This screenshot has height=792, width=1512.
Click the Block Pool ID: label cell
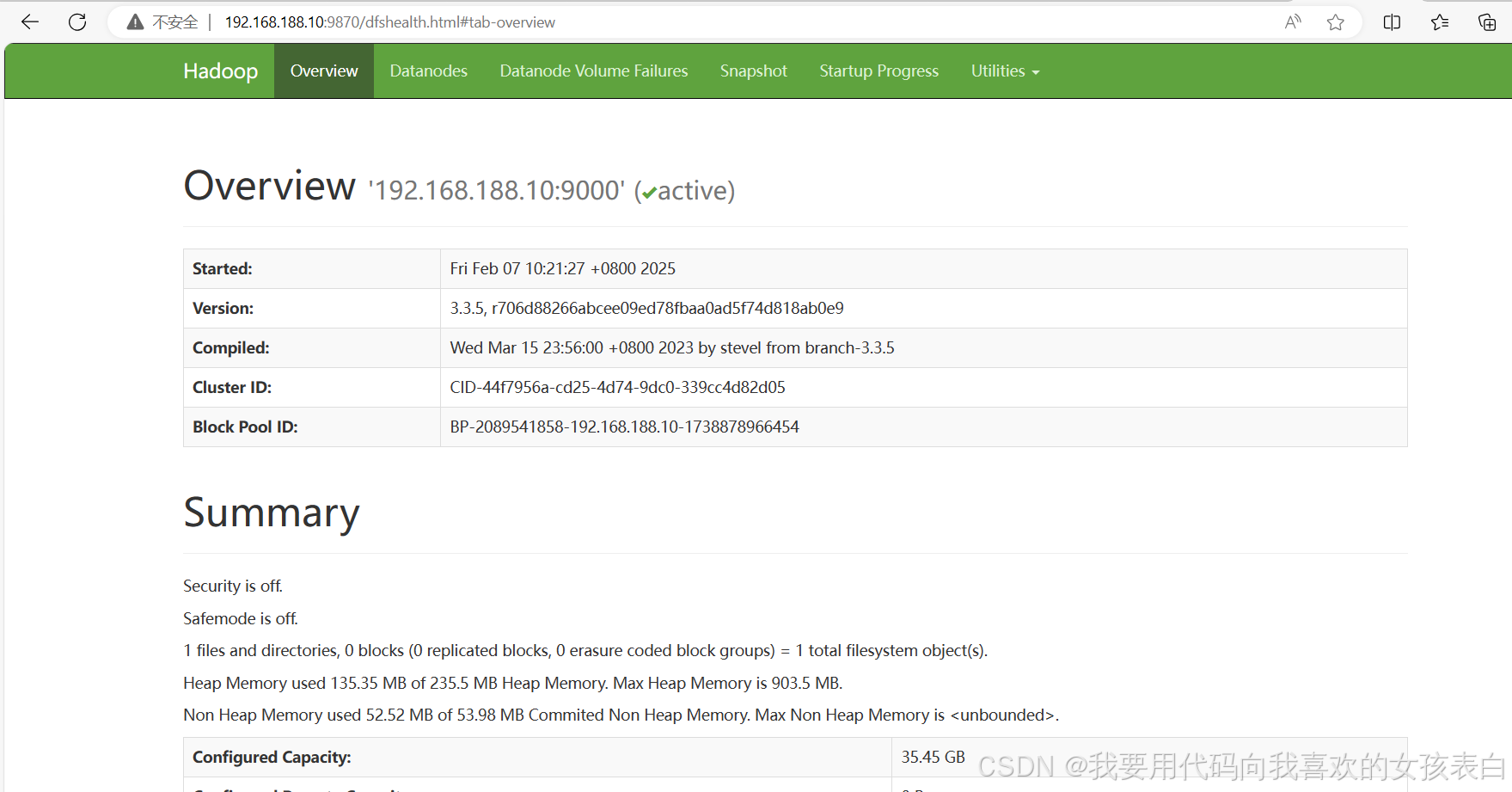click(x=312, y=427)
